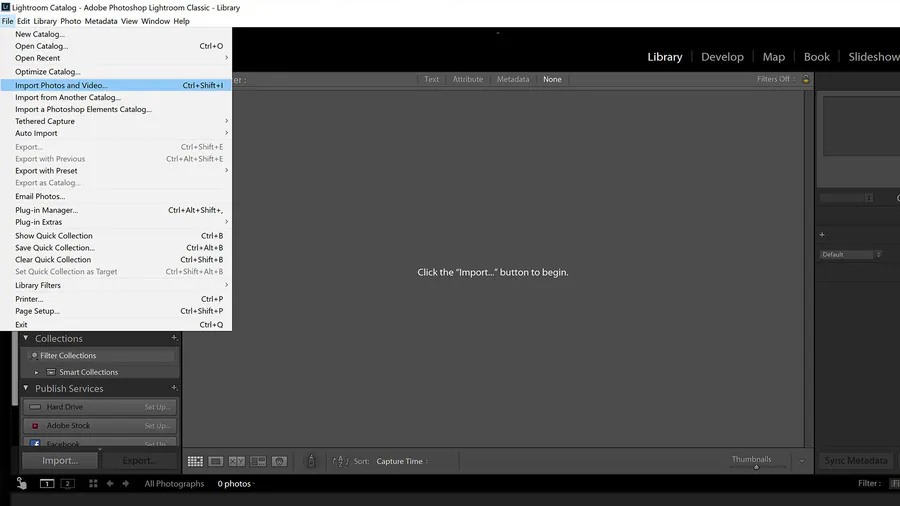Open the Sort Capture Time dropdown
The width and height of the screenshot is (900, 506).
point(402,461)
